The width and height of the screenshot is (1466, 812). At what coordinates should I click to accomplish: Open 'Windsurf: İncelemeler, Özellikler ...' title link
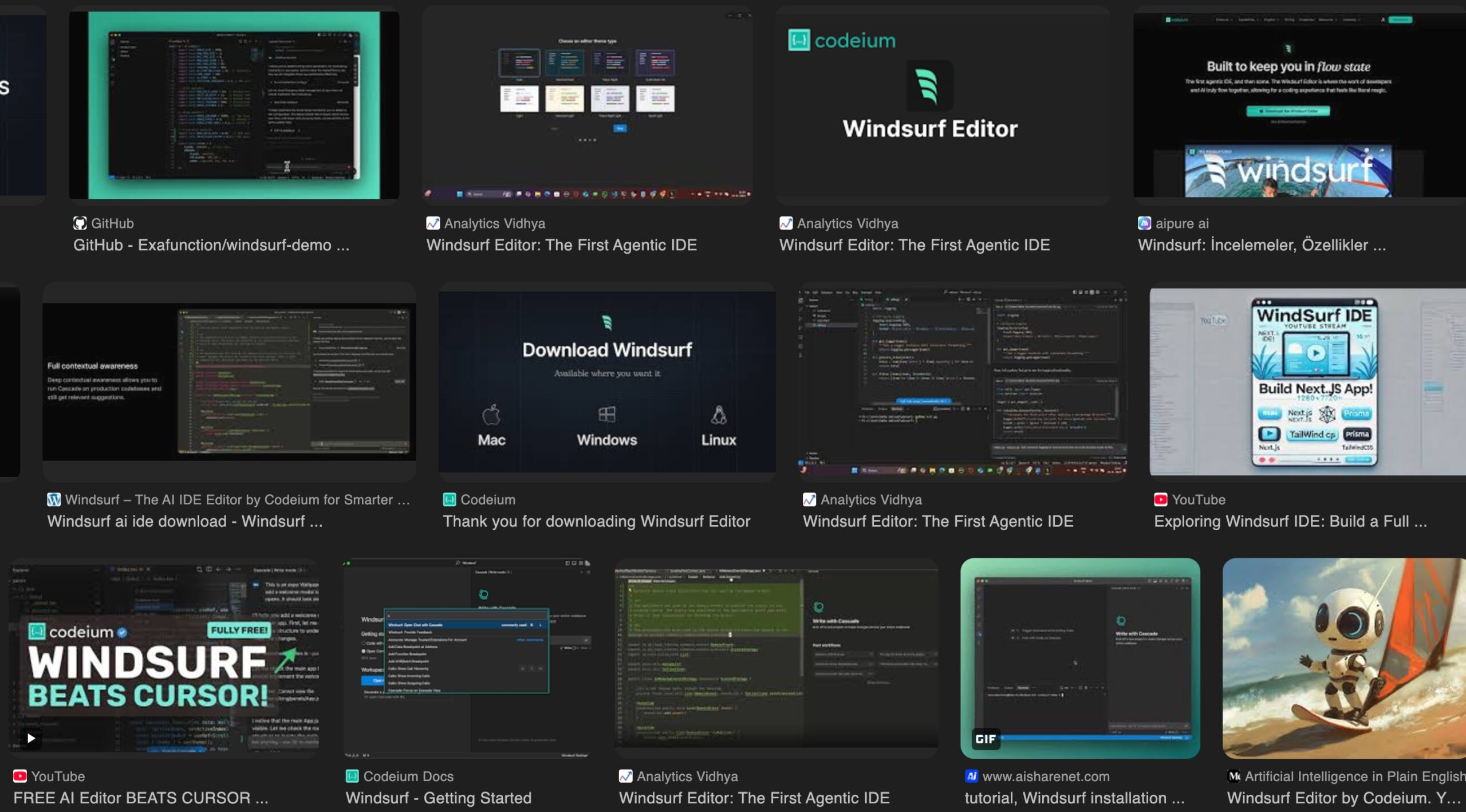[1262, 245]
